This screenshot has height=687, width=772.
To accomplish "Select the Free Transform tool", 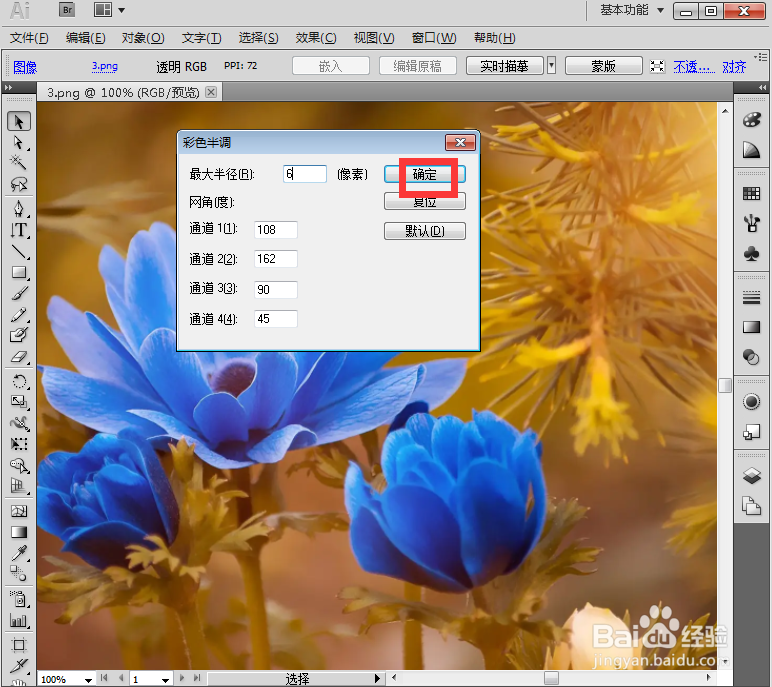I will point(19,444).
